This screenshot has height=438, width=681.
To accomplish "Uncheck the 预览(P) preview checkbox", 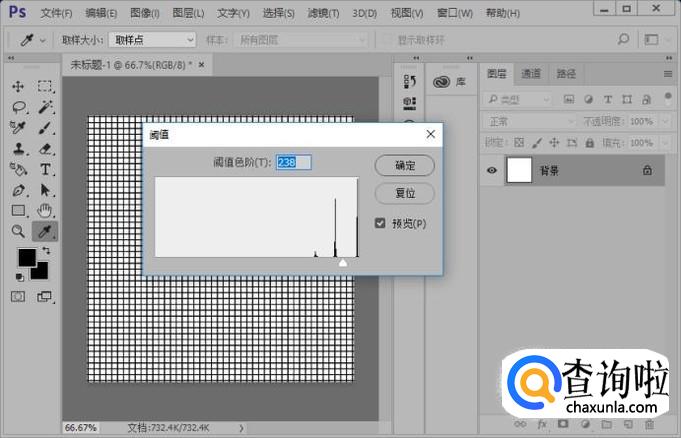I will coord(380,223).
